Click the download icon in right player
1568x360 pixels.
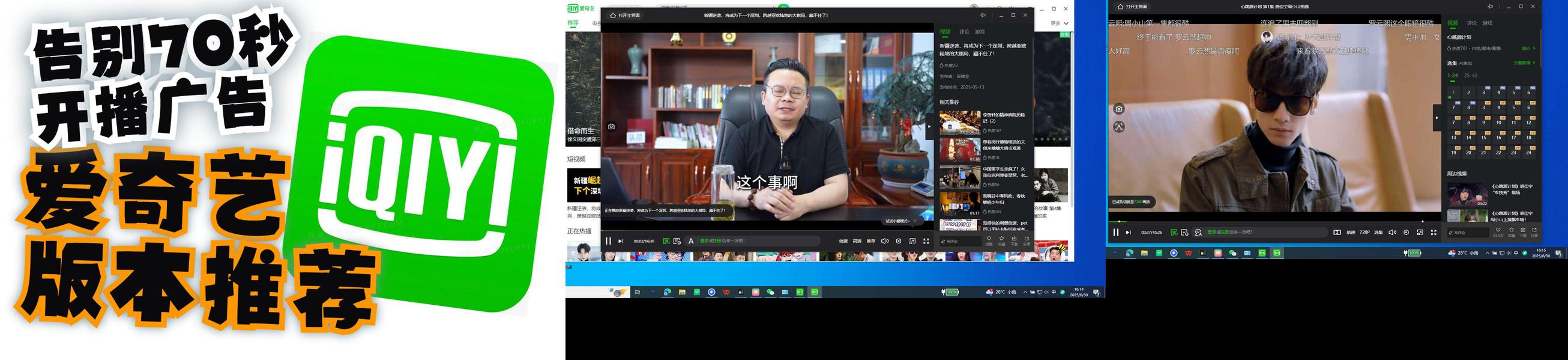tap(1522, 231)
